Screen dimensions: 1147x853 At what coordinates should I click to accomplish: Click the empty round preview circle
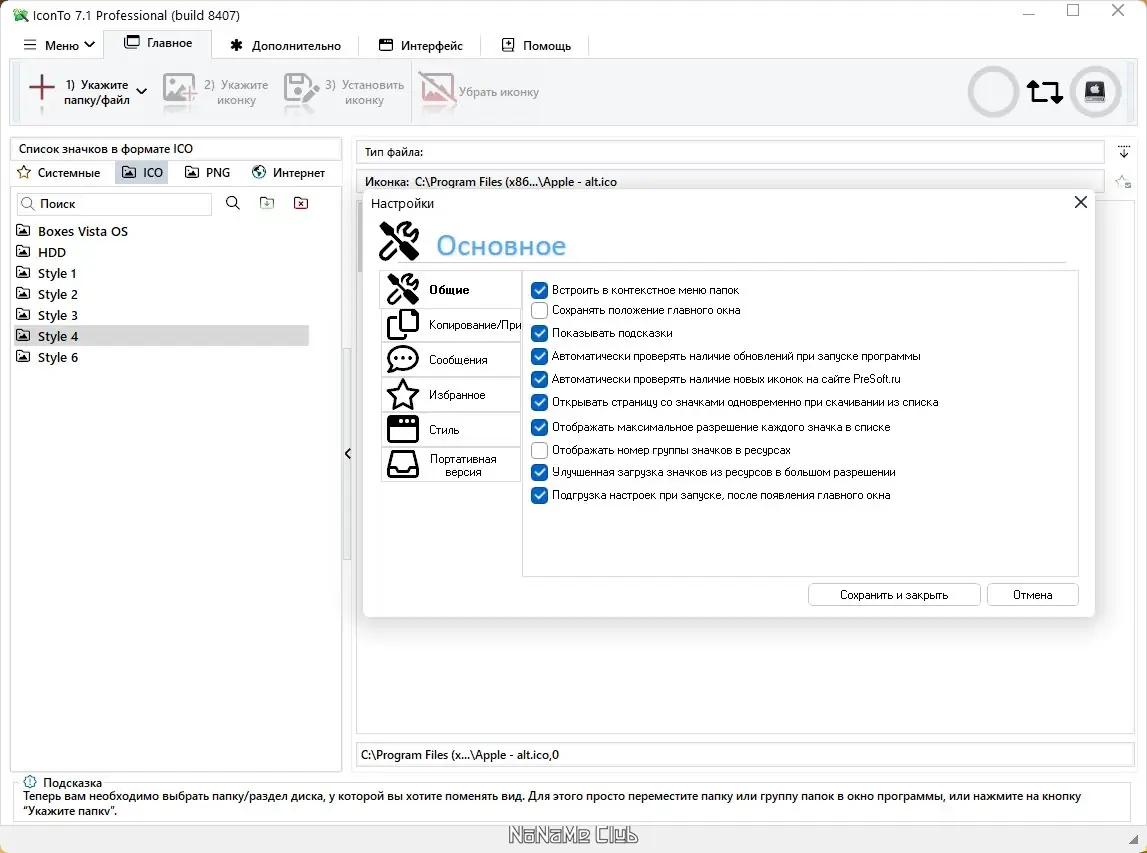click(x=993, y=92)
